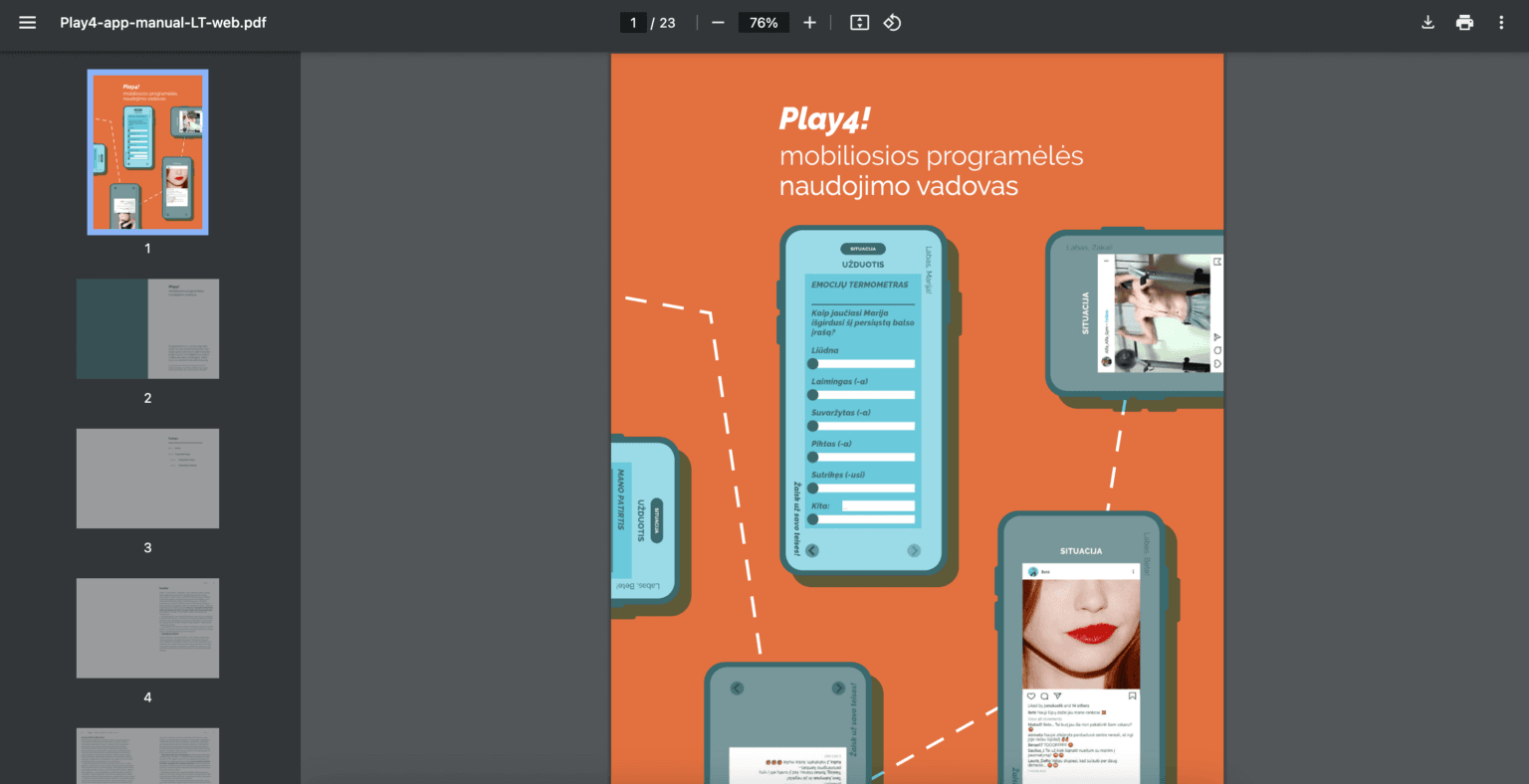Go to page 4 thumbnail

(x=147, y=628)
